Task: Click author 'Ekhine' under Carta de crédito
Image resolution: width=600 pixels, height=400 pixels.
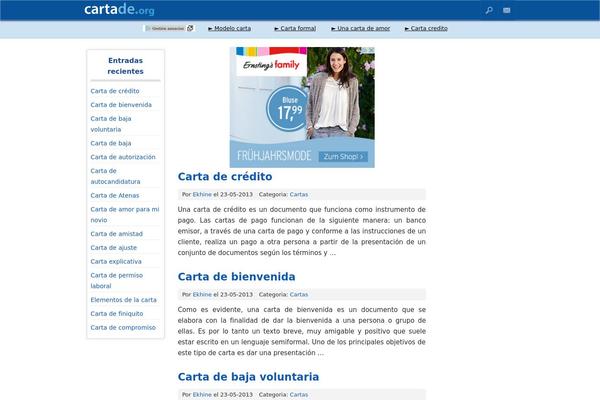Action: (202, 194)
